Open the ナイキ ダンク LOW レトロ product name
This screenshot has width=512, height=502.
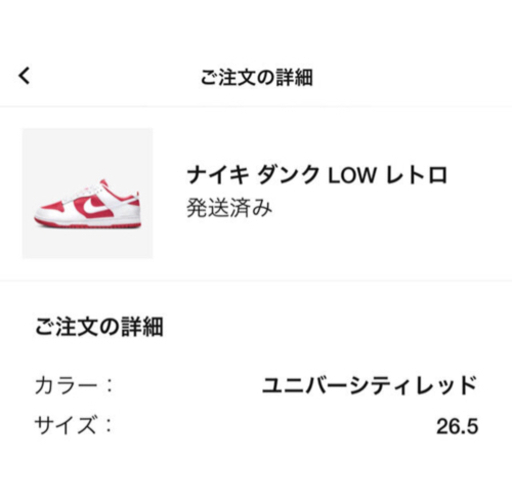coord(317,175)
